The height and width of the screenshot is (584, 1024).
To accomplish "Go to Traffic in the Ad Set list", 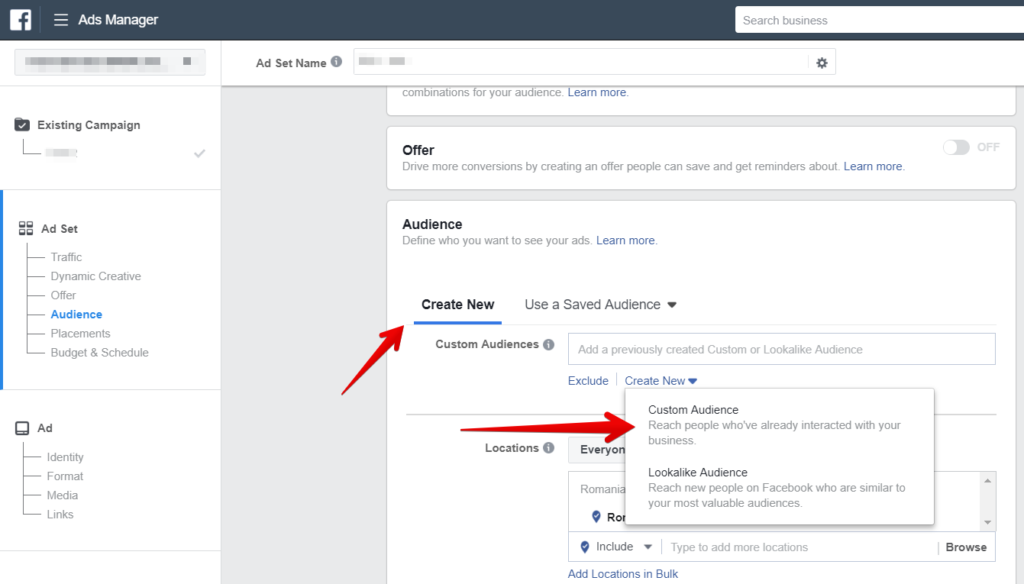I will click(66, 257).
